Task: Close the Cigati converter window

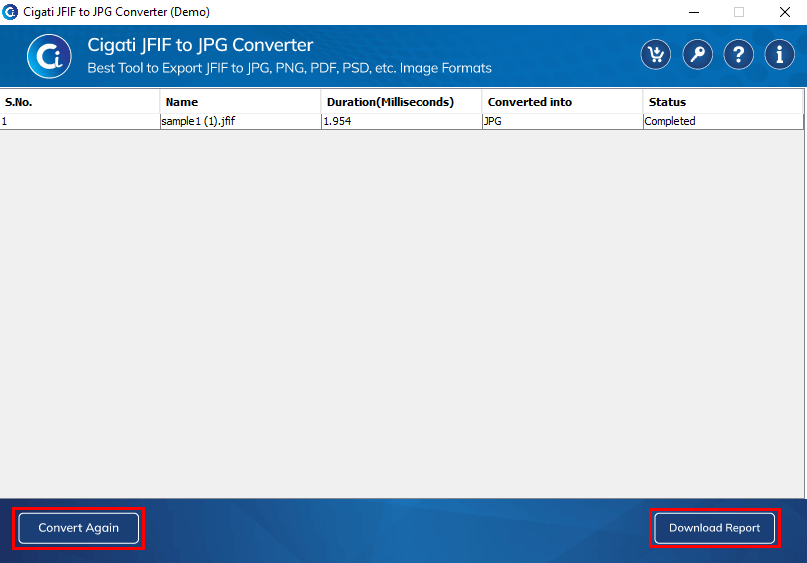Action: click(784, 12)
